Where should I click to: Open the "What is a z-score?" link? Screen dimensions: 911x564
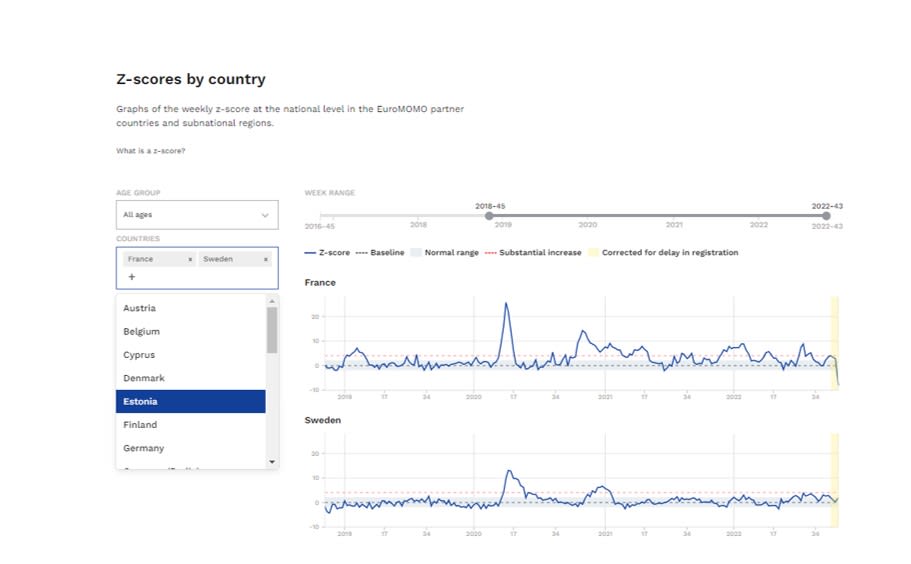tap(150, 151)
